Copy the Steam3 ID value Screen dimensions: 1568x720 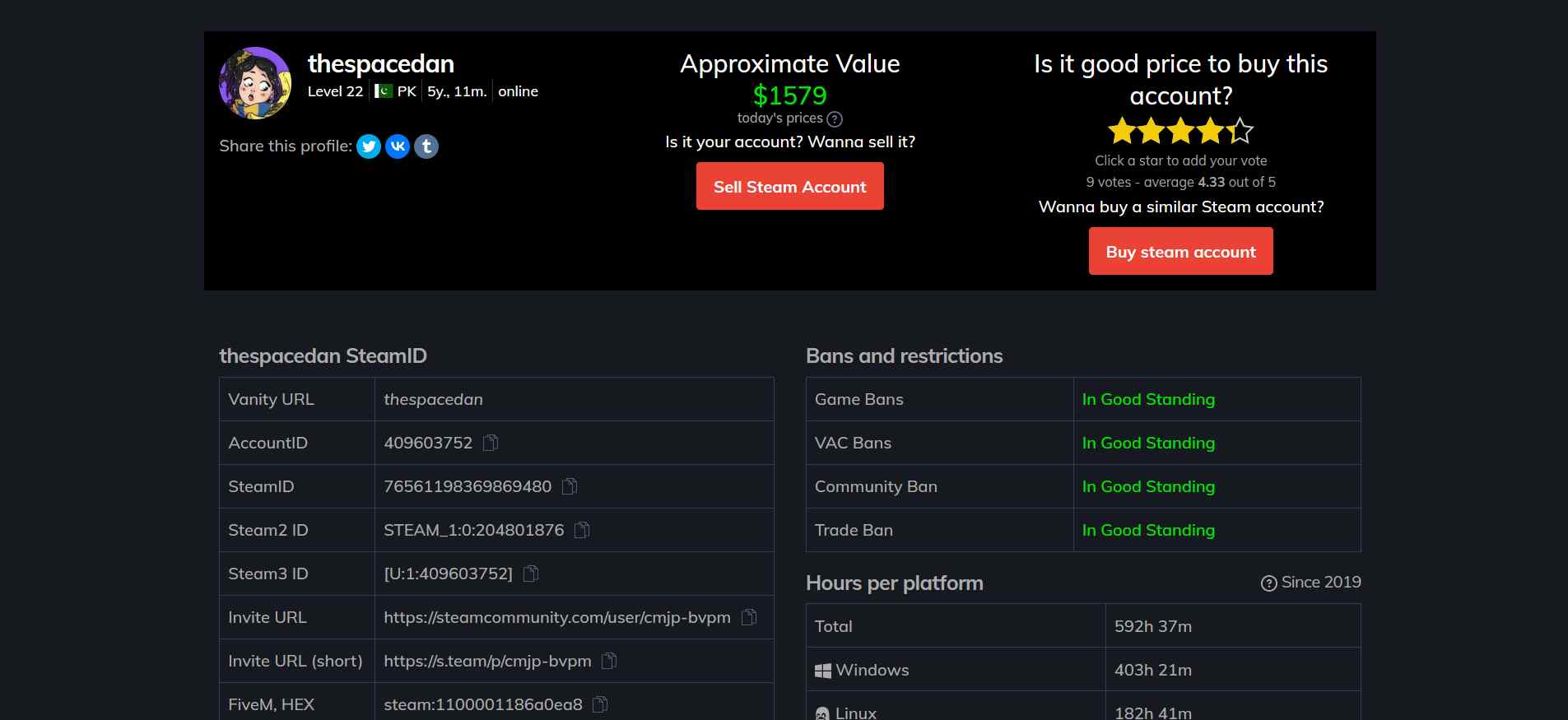531,574
